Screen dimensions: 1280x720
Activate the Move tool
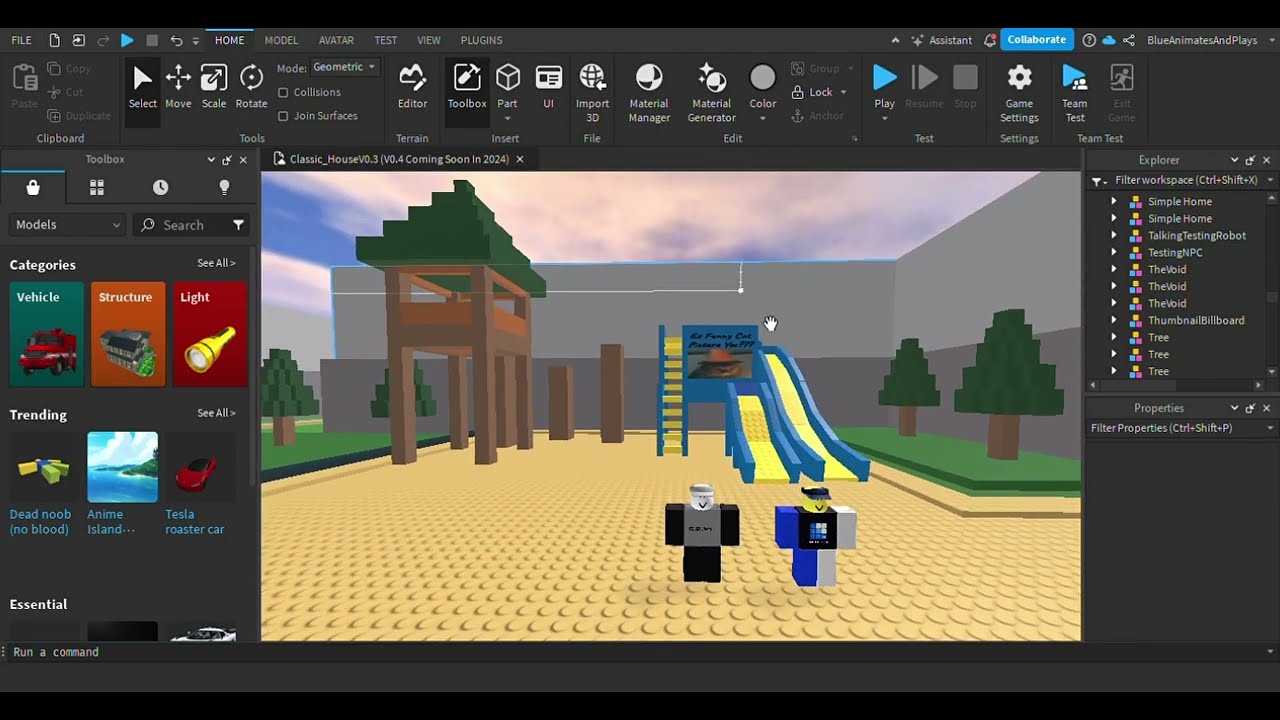(x=178, y=87)
